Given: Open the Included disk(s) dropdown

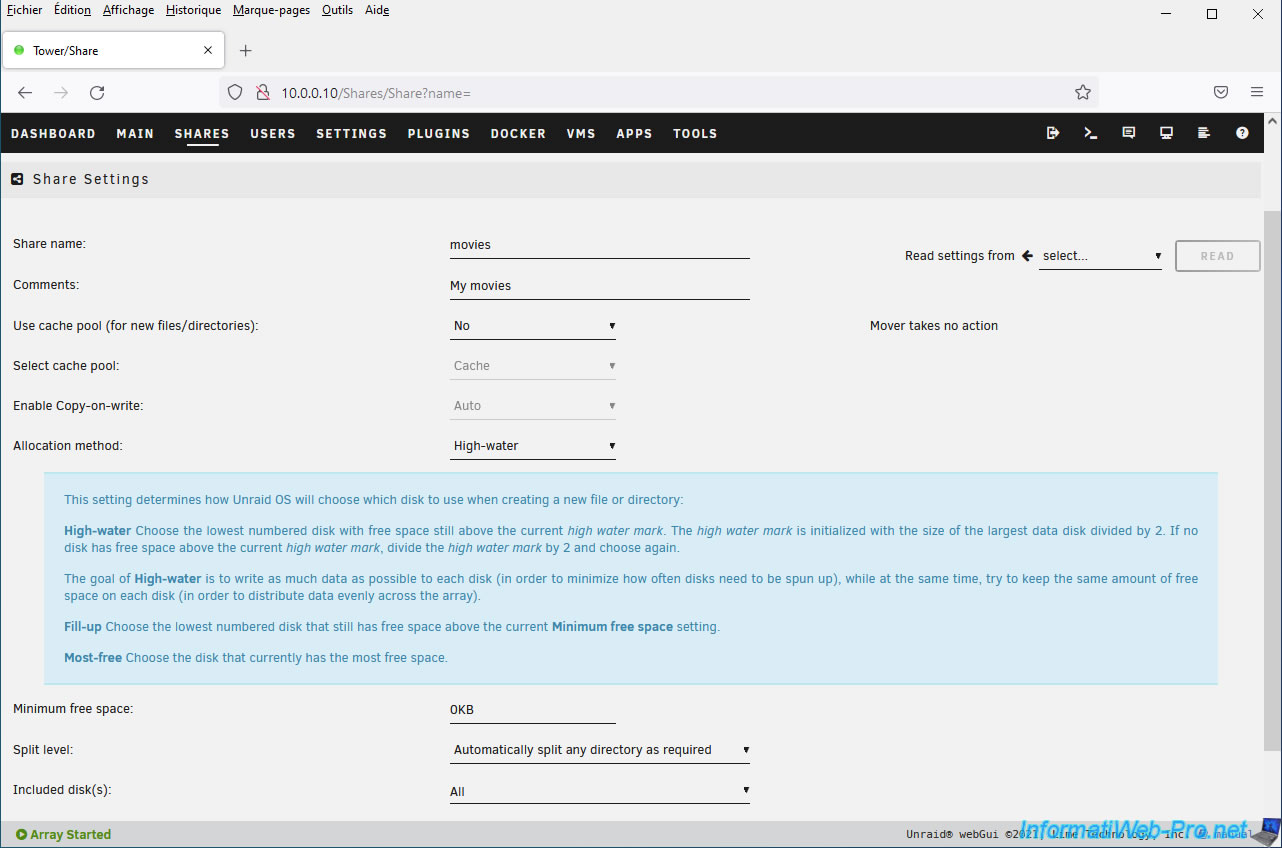Looking at the screenshot, I should [x=600, y=791].
